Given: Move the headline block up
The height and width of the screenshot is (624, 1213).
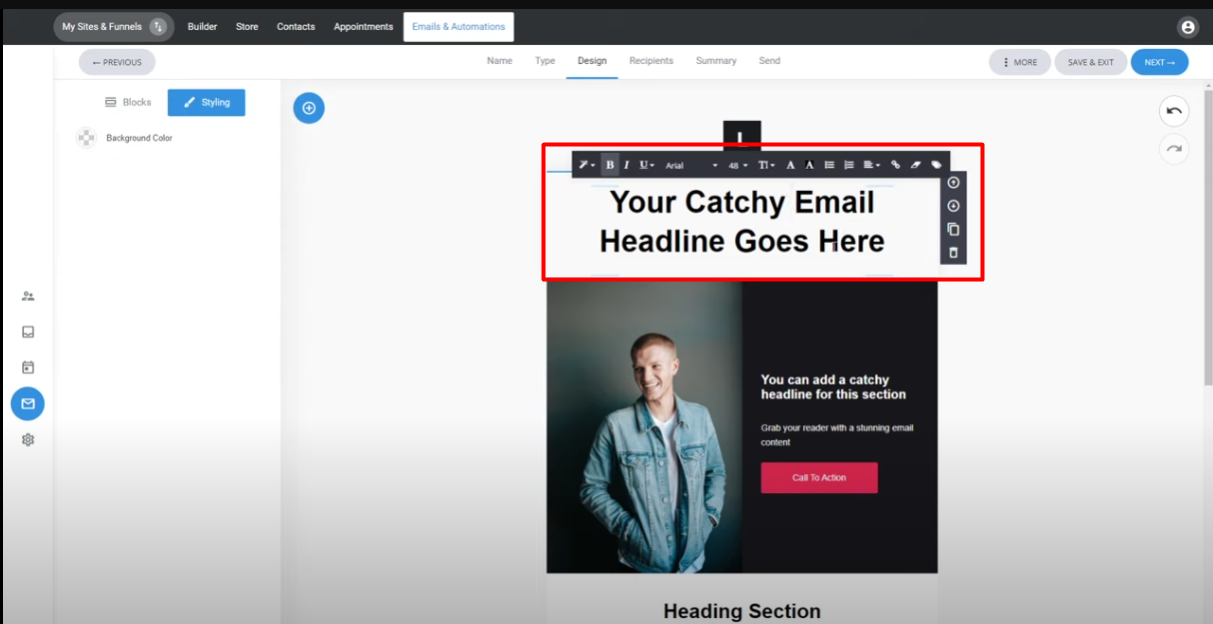Looking at the screenshot, I should coord(953,183).
